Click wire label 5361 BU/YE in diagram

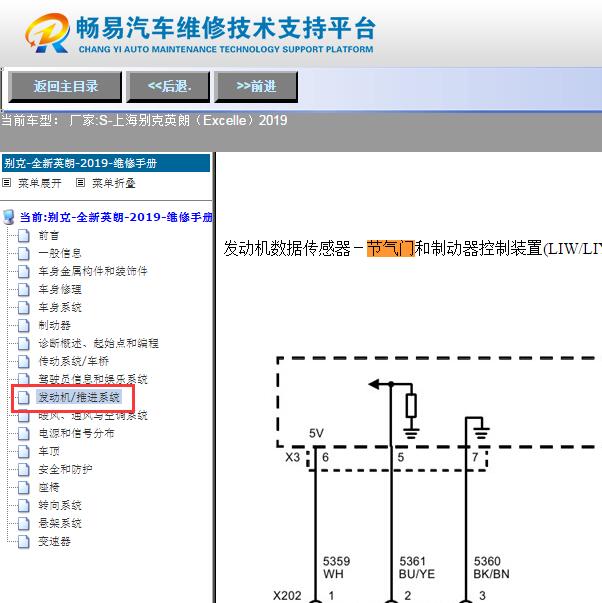coord(416,567)
